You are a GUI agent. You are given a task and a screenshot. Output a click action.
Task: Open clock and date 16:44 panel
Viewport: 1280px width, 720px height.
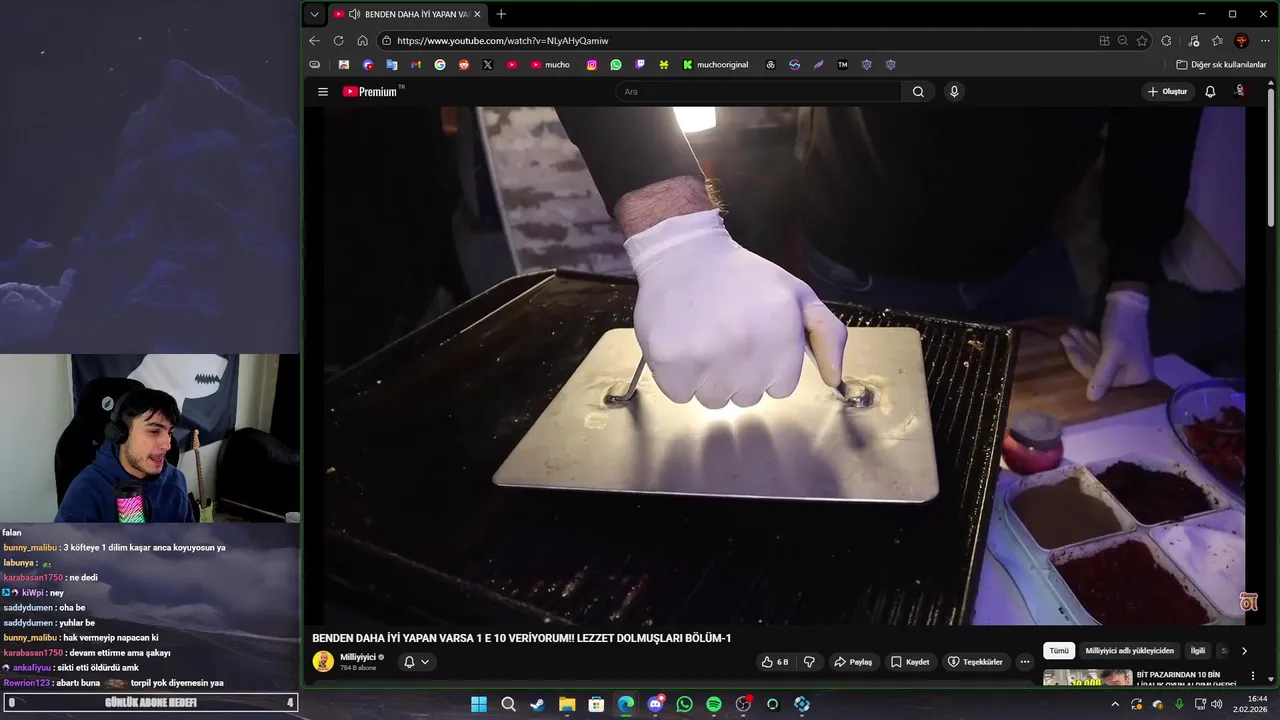click(x=1250, y=704)
